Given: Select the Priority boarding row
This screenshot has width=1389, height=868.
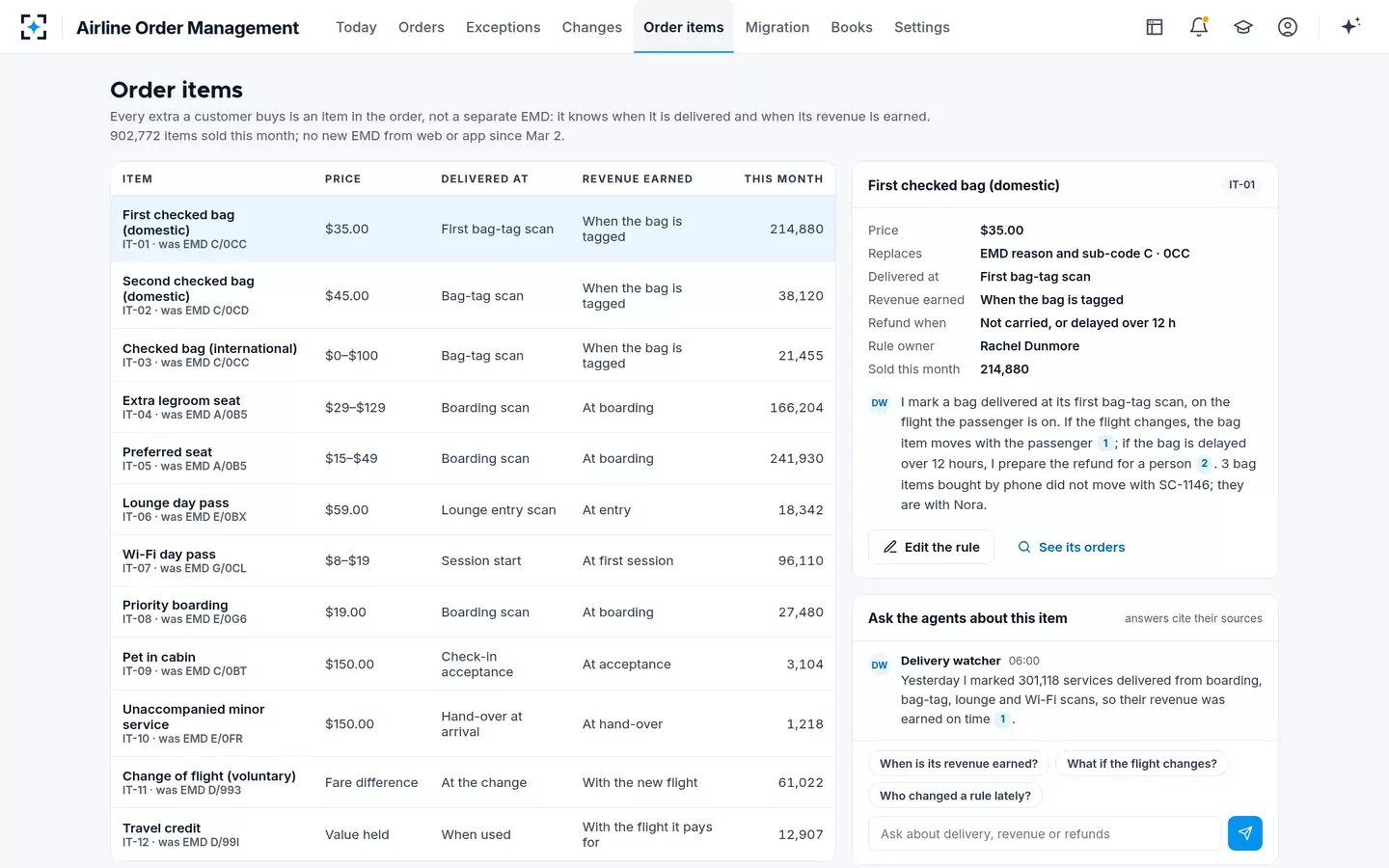Looking at the screenshot, I should (473, 612).
